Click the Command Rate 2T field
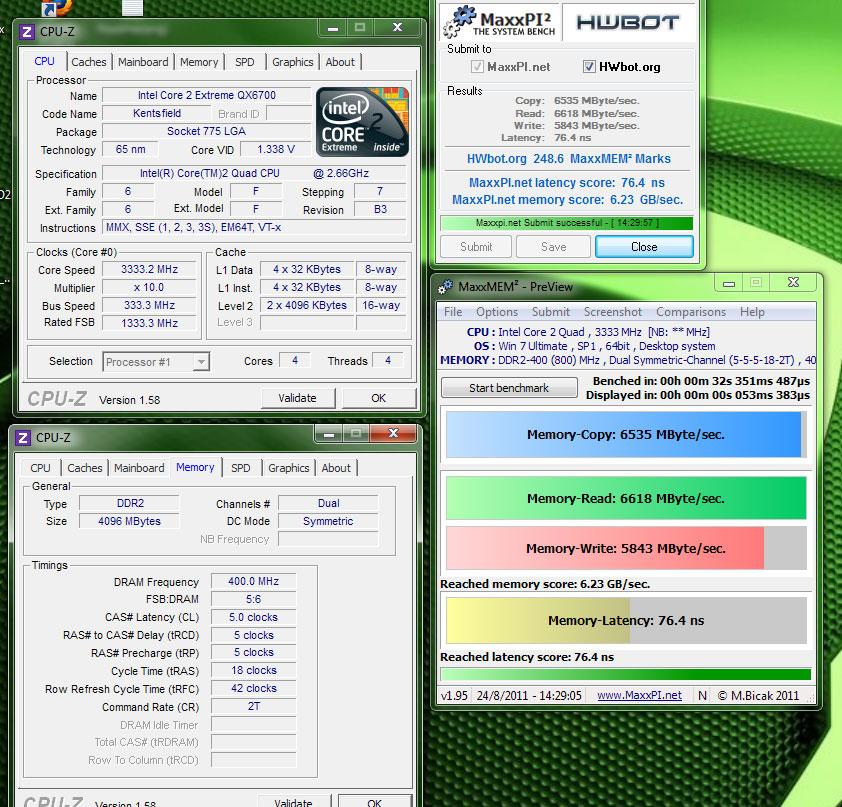Image resolution: width=842 pixels, height=807 pixels. [253, 707]
